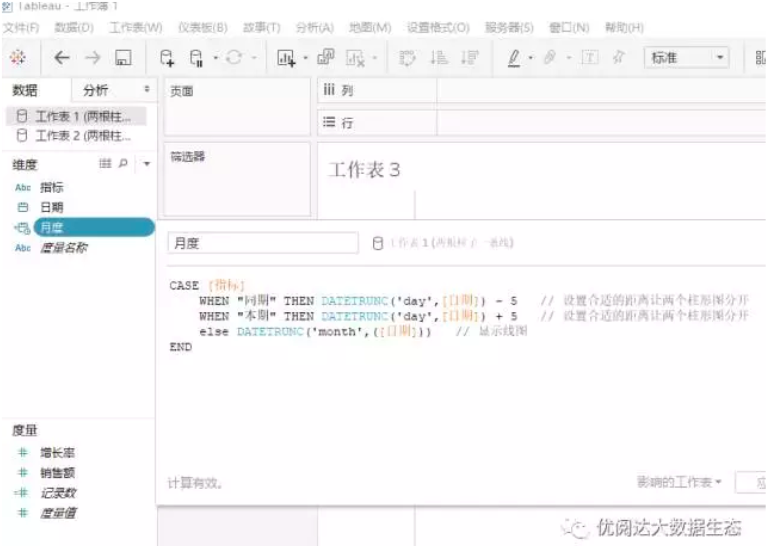The height and width of the screenshot is (546, 768).
Task: Click the Tableau start page logo icon
Action: [x=18, y=58]
